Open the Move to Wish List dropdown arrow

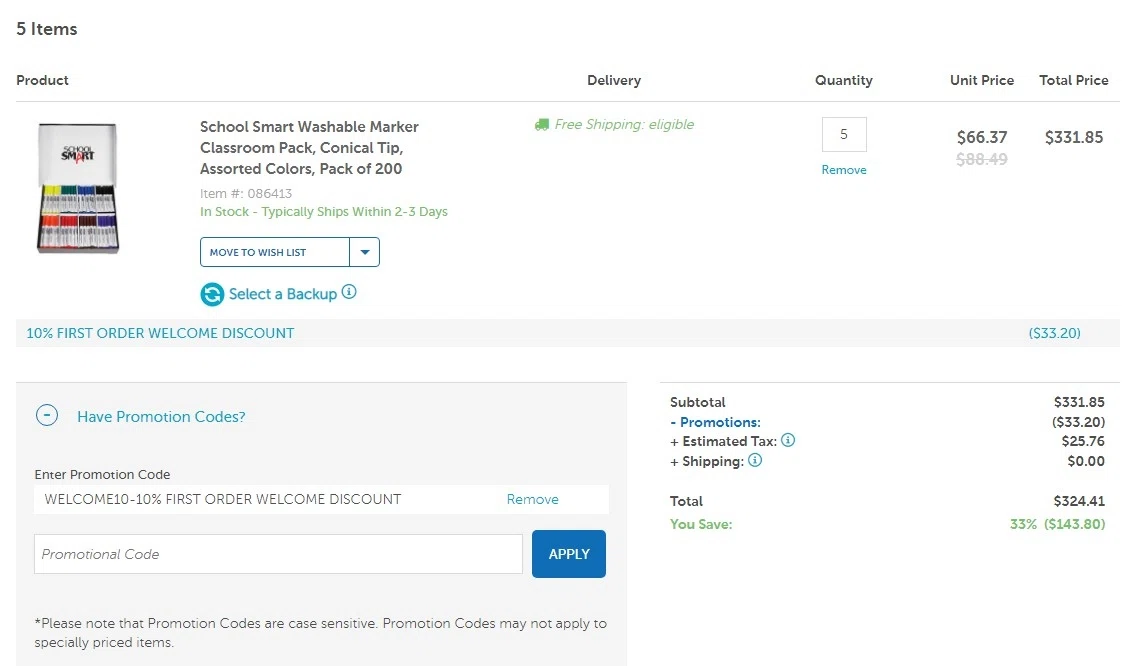pyautogui.click(x=364, y=252)
